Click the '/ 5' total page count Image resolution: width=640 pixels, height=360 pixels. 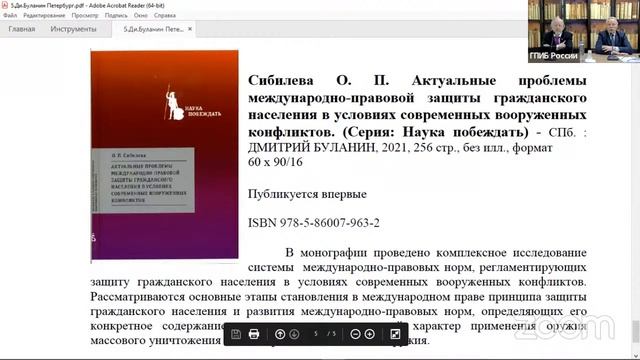pyautogui.click(x=332, y=334)
